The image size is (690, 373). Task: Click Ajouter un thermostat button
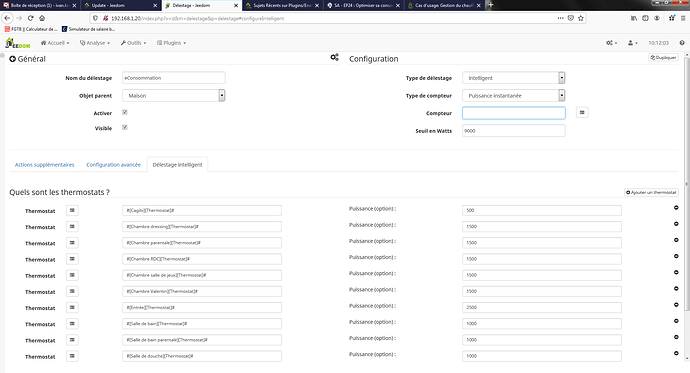pyautogui.click(x=651, y=193)
